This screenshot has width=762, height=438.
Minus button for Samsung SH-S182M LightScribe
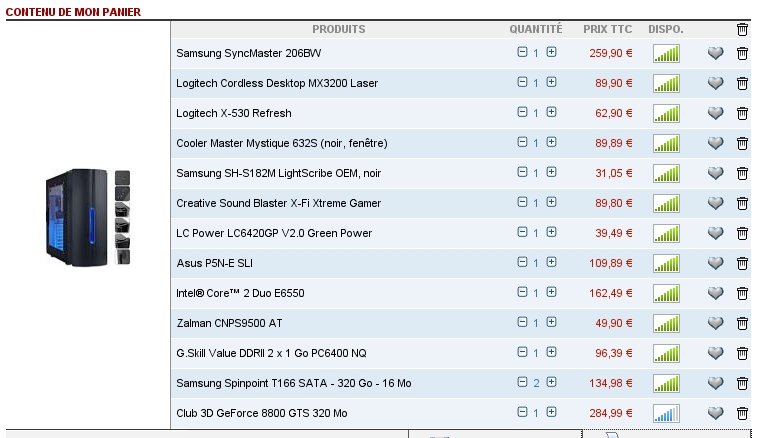click(522, 172)
